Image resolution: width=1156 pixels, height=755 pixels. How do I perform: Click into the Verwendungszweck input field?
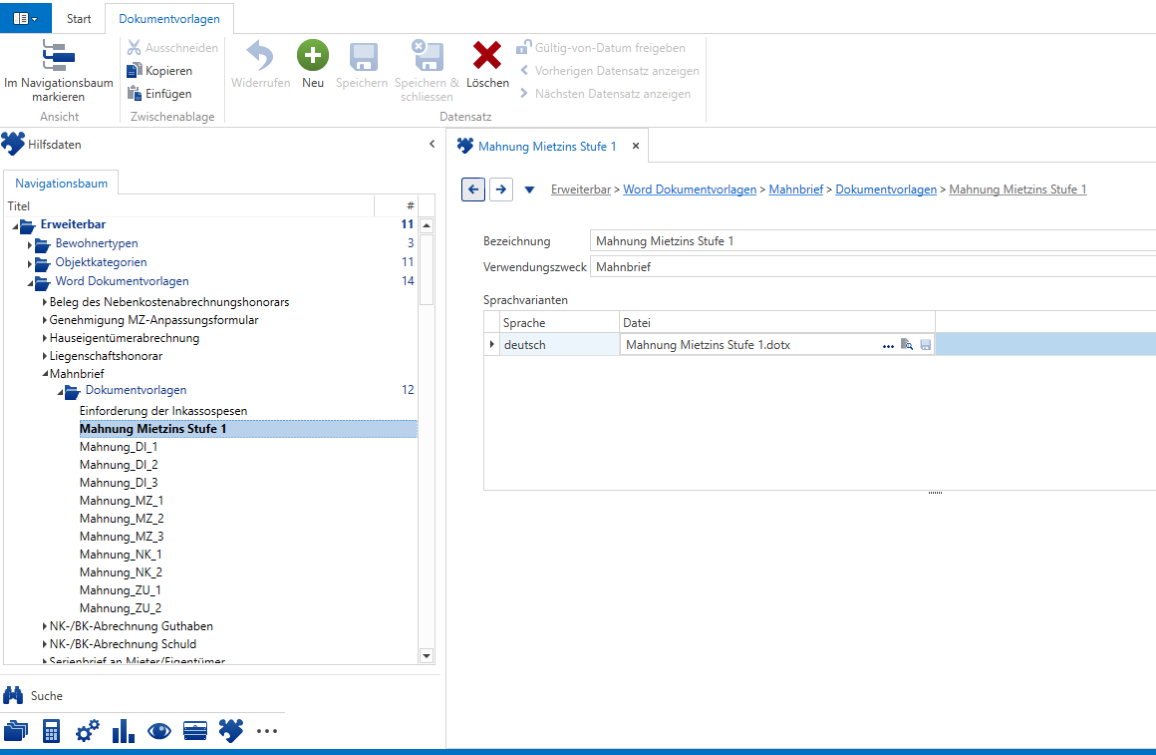(873, 267)
